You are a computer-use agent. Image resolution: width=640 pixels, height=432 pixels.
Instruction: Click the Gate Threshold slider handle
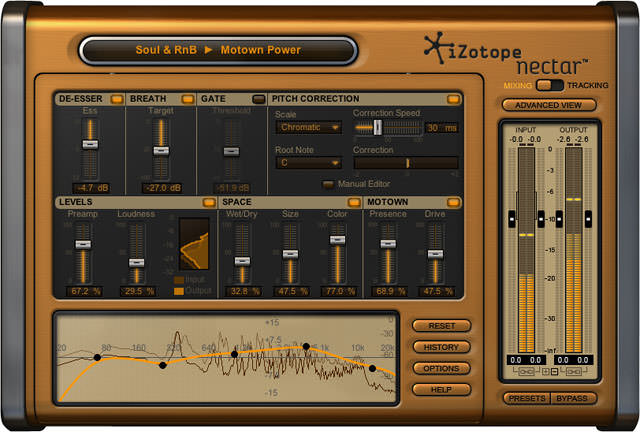tap(231, 151)
